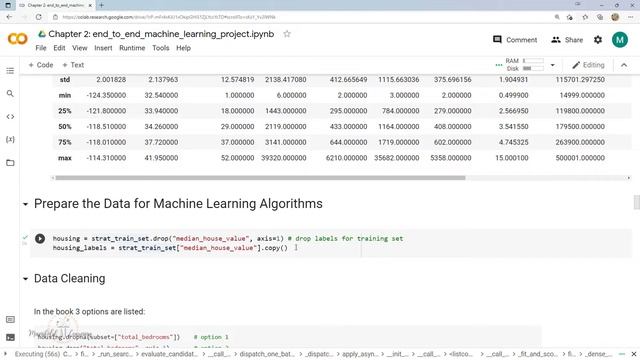Open the Comment button
Image resolution: width=640 pixels, height=360 pixels.
coord(515,40)
